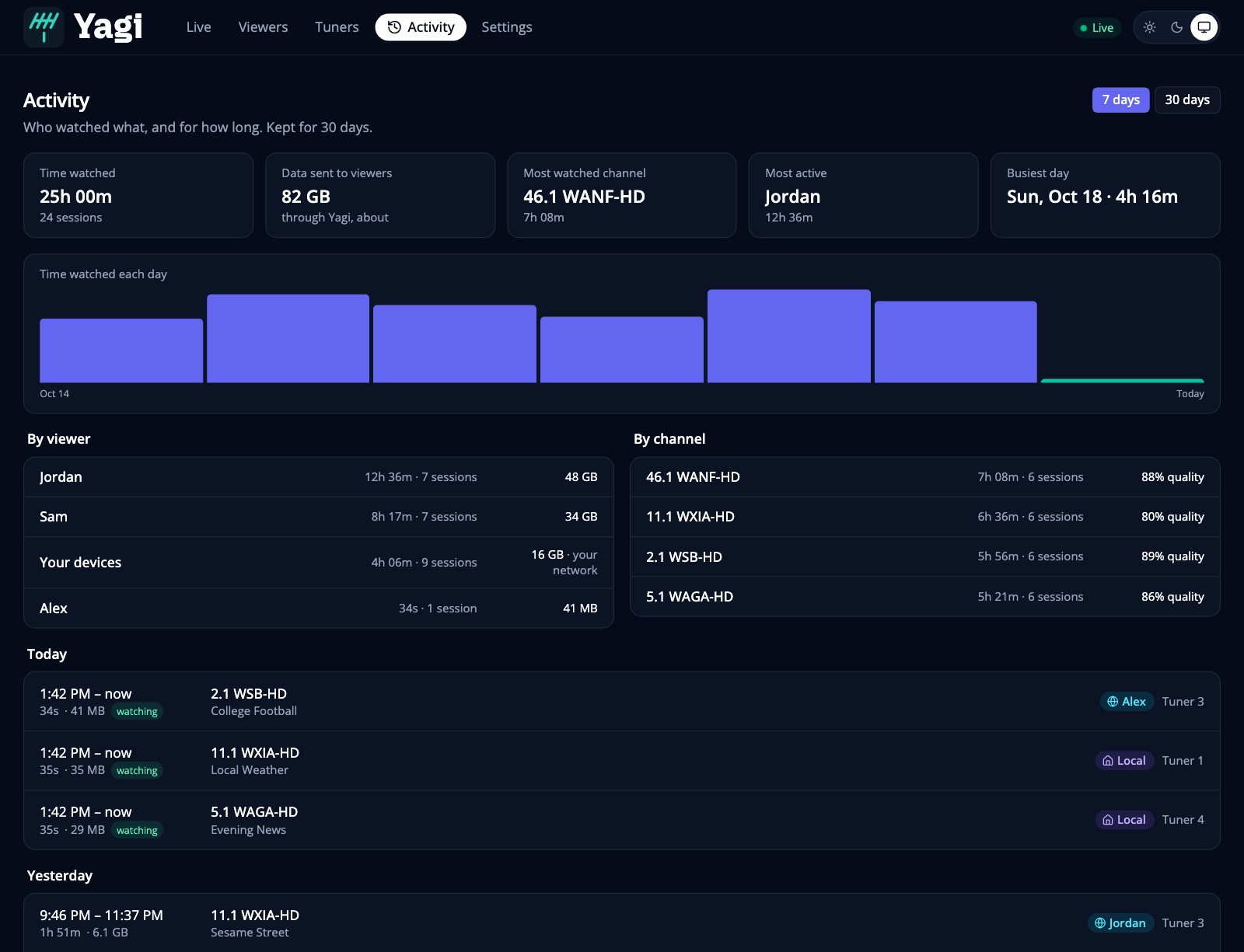The height and width of the screenshot is (952, 1244).
Task: Switch to light theme sun icon
Action: coord(1150,27)
